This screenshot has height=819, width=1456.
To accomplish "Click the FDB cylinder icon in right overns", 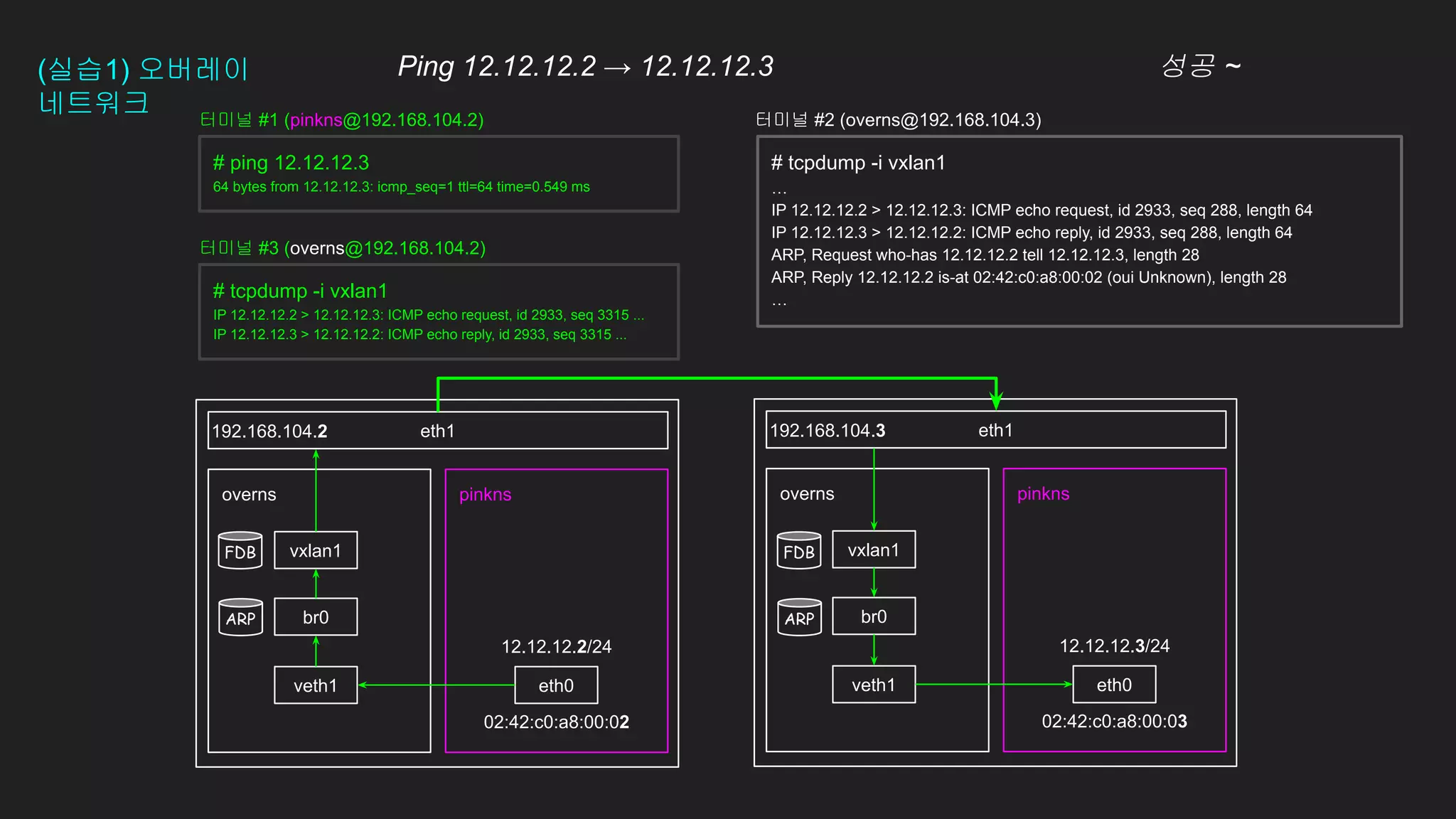I will (799, 551).
